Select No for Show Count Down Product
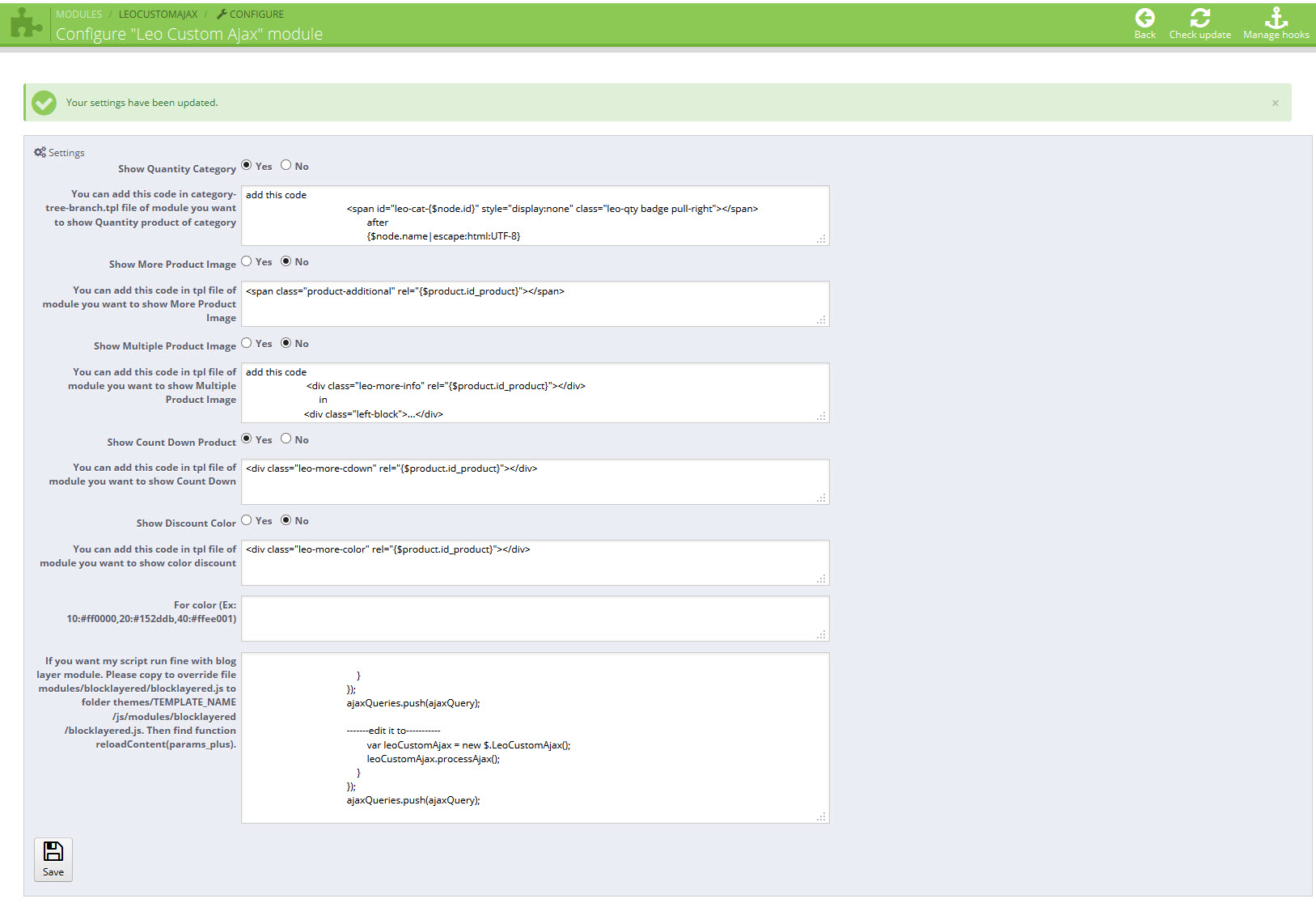Screen dimensions: 1316x903 click(286, 439)
